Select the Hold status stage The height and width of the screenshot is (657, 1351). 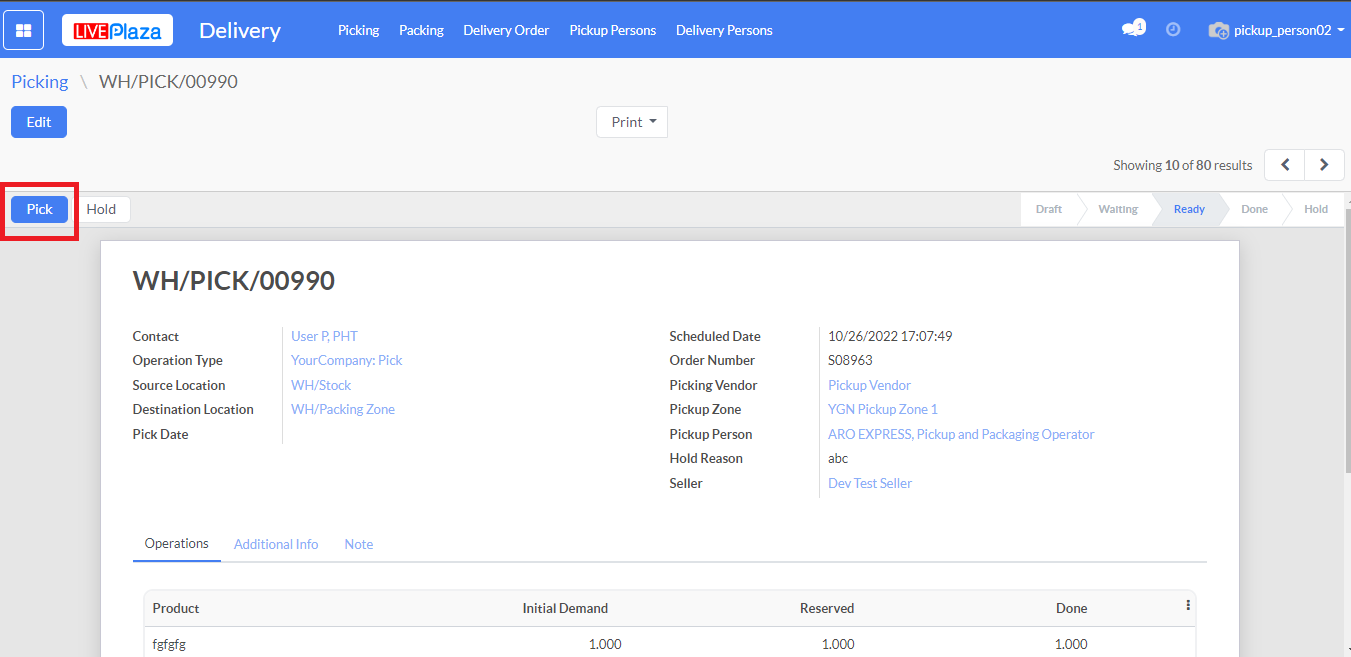pos(1316,209)
